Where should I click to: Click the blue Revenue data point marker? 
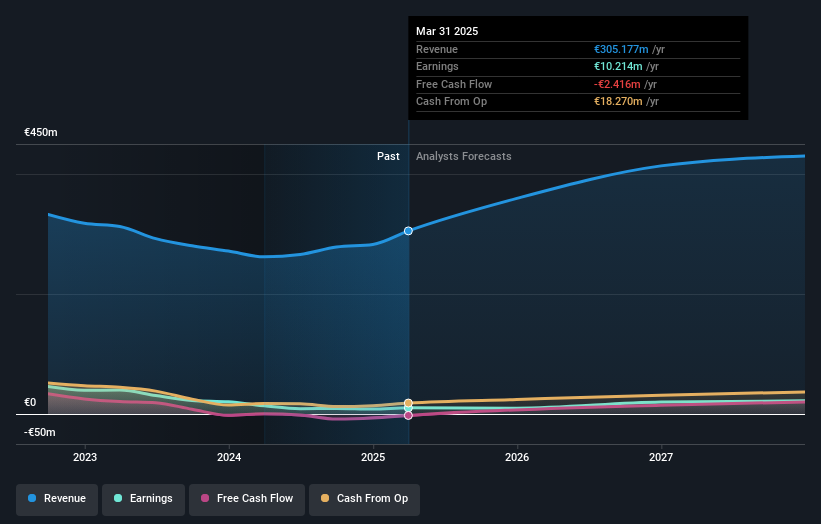408,231
